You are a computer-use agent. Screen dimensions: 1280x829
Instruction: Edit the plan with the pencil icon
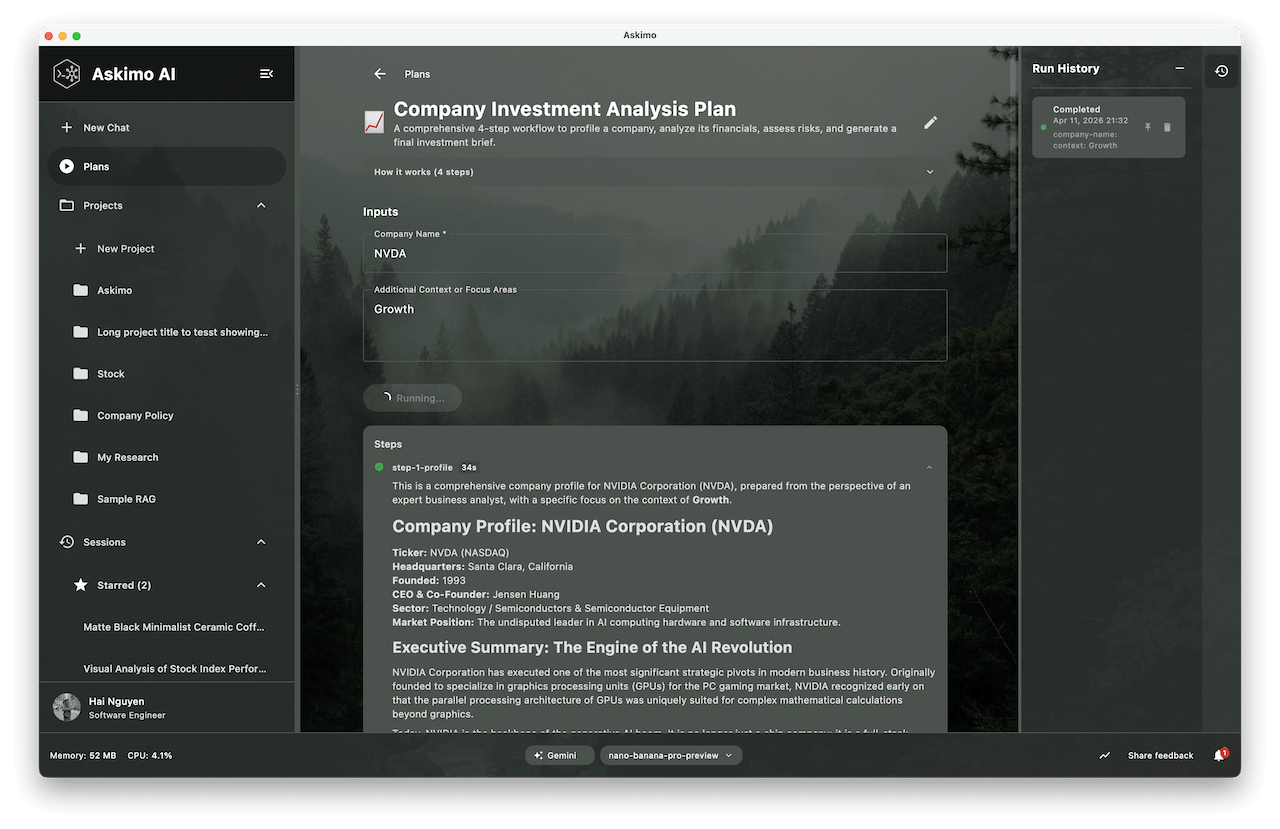(x=931, y=122)
